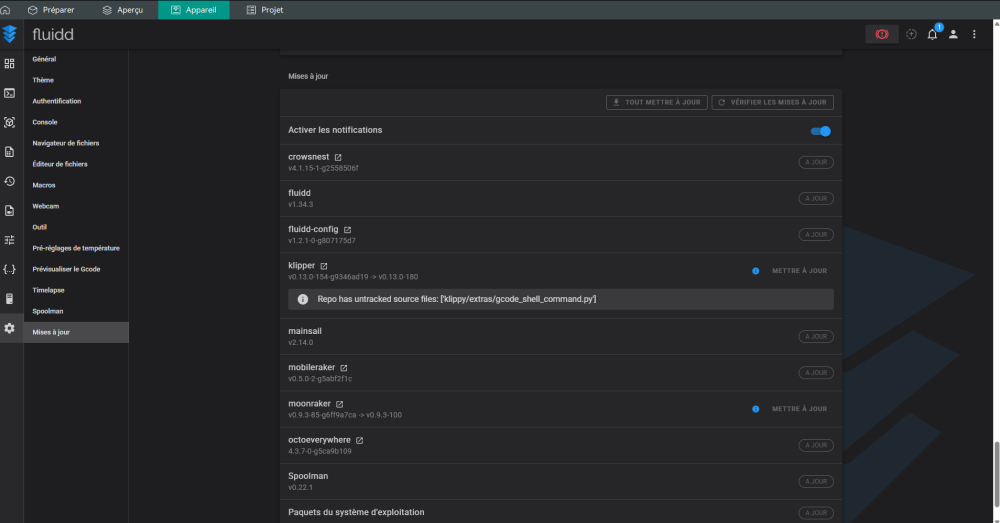Open the user account icon
The width and height of the screenshot is (1000, 523).
953,34
